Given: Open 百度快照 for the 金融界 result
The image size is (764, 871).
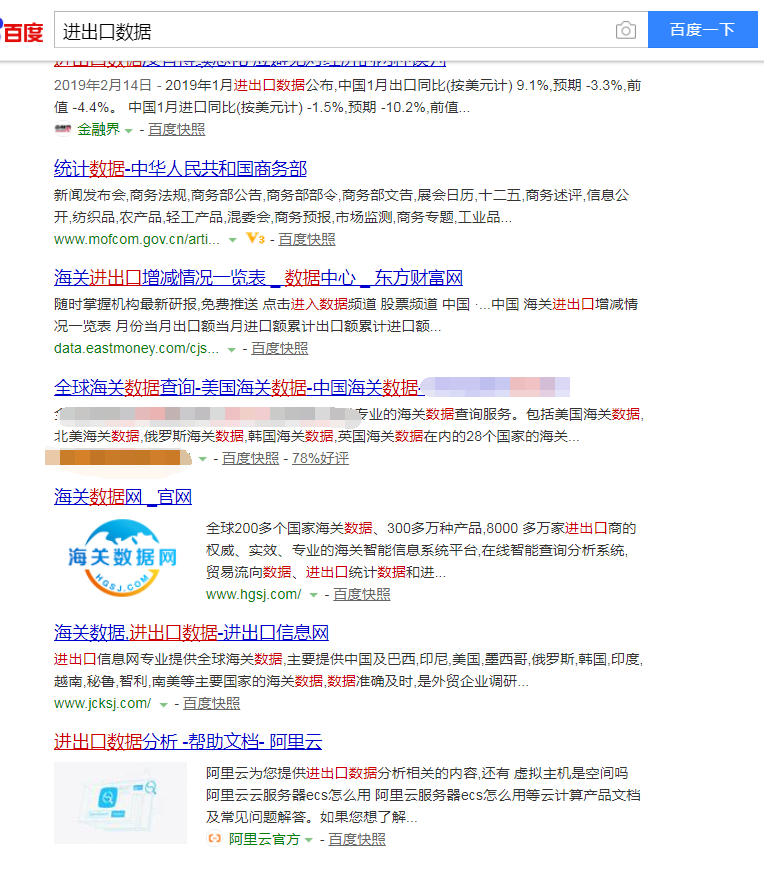Looking at the screenshot, I should (177, 129).
